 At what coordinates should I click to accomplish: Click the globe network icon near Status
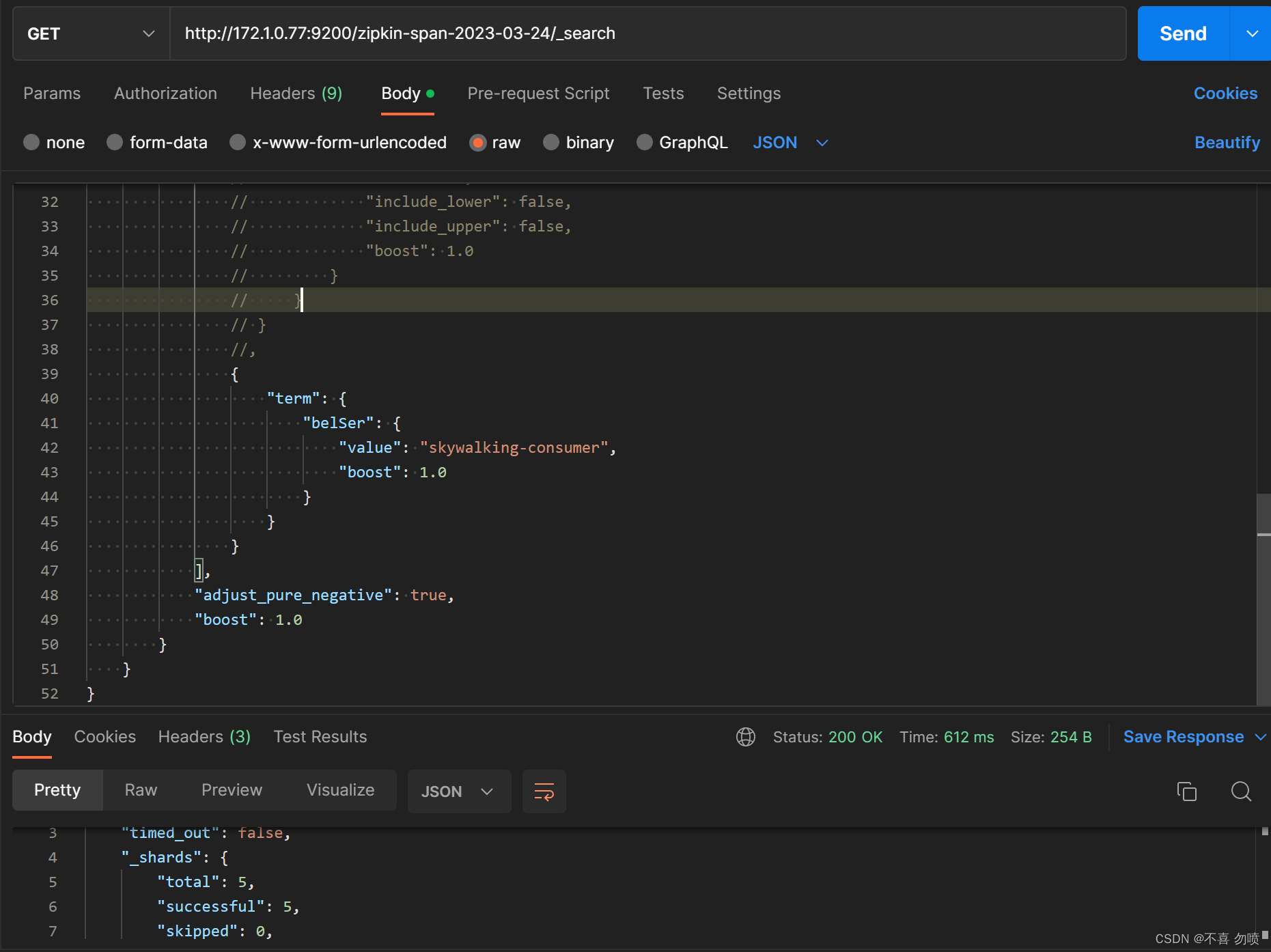tap(745, 737)
